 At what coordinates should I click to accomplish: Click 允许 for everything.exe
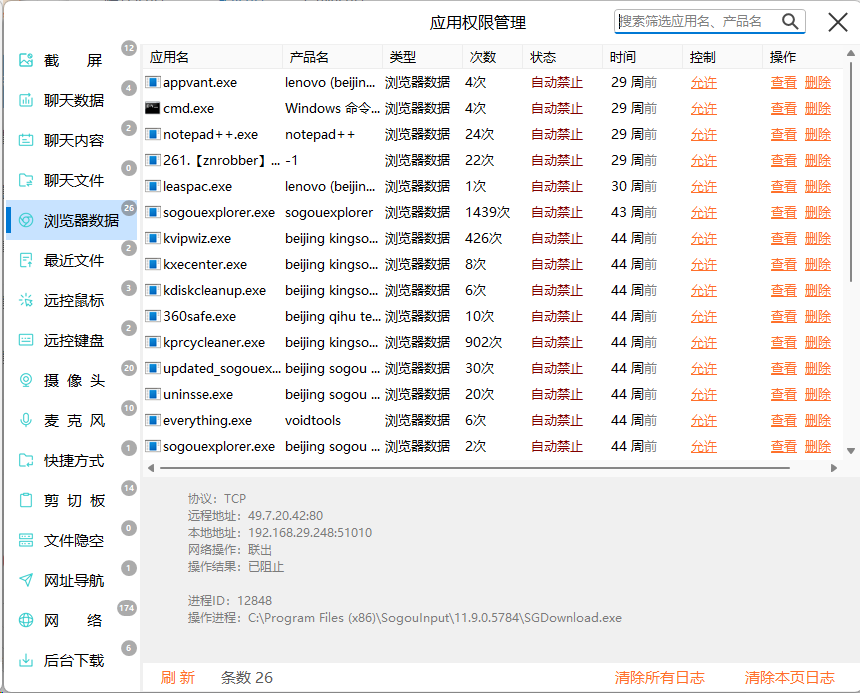click(x=704, y=421)
